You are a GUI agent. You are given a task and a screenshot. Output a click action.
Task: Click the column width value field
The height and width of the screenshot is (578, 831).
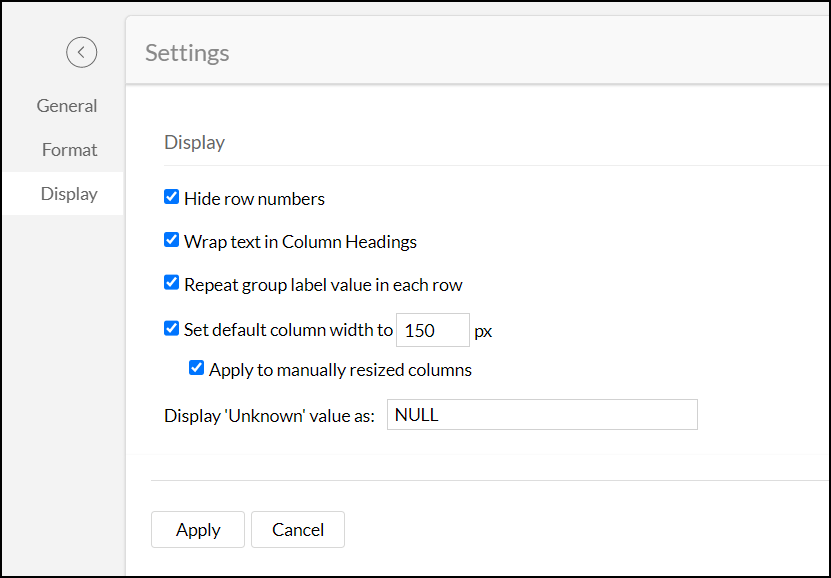point(432,329)
